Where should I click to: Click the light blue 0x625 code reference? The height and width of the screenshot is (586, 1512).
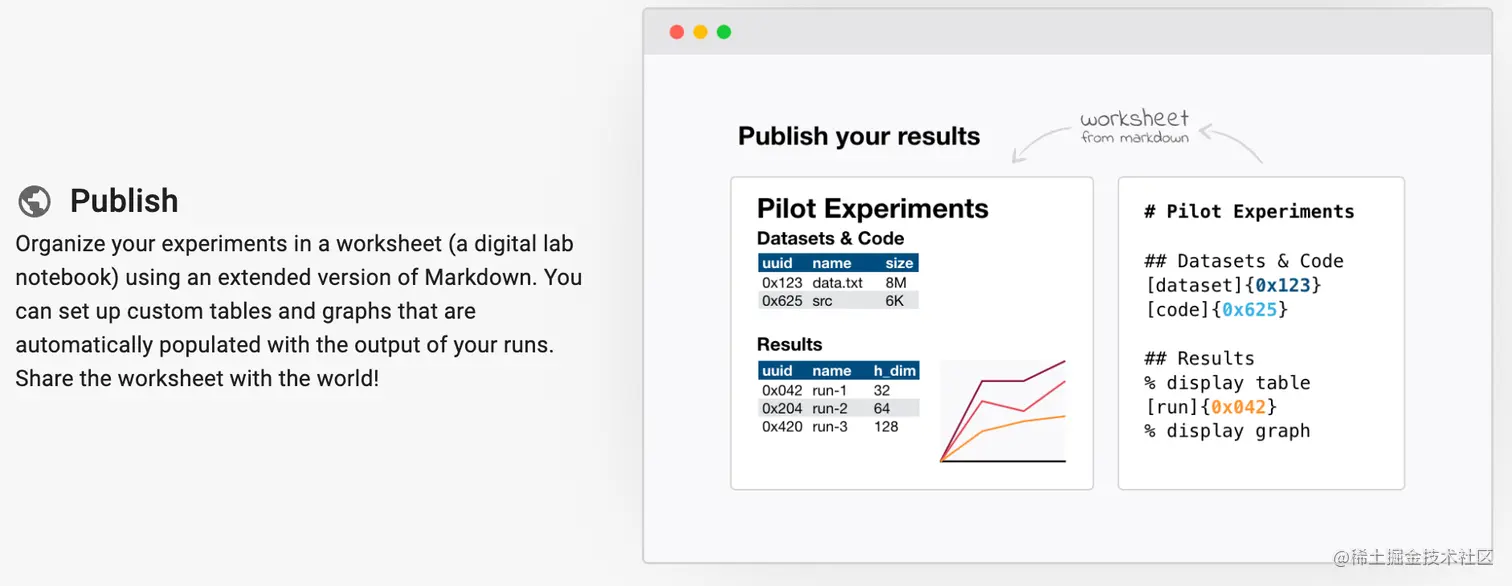(1249, 310)
